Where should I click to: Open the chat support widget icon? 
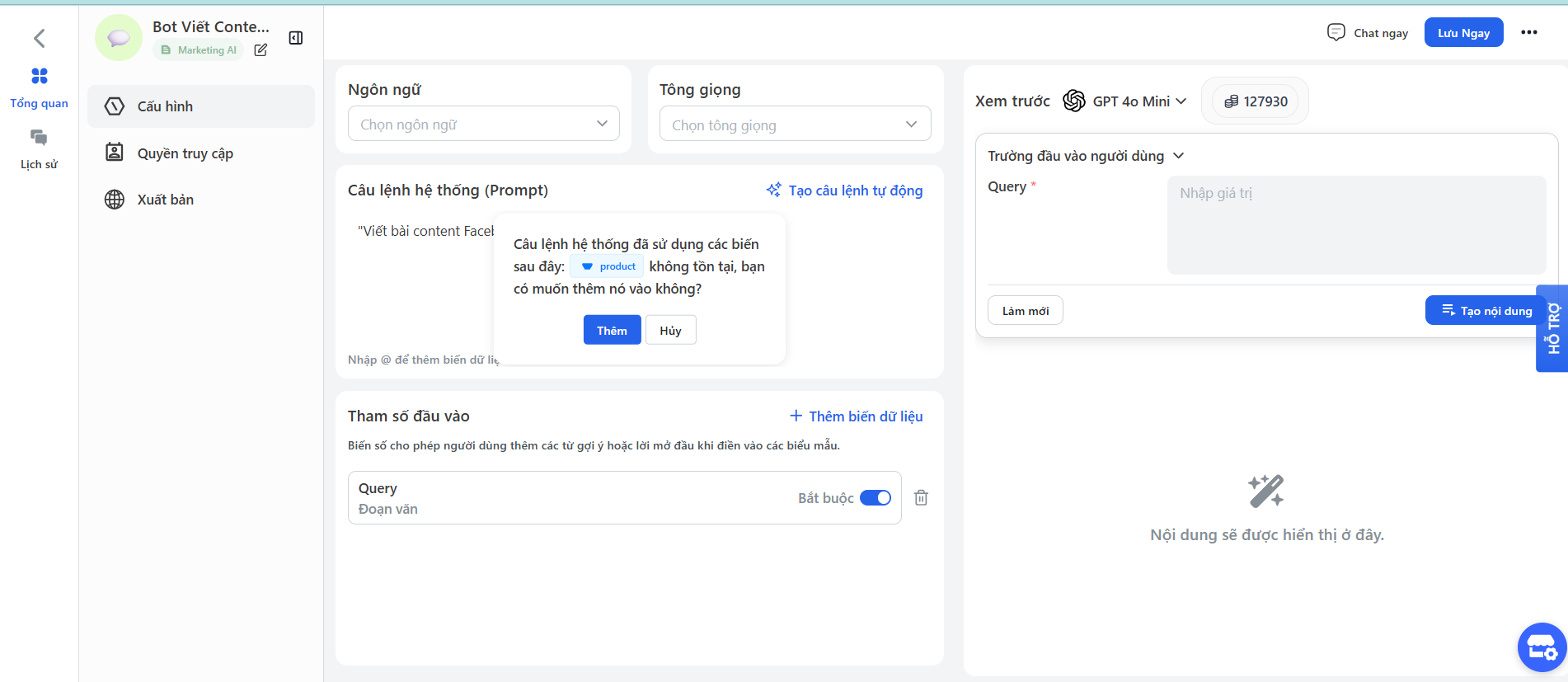[1541, 647]
